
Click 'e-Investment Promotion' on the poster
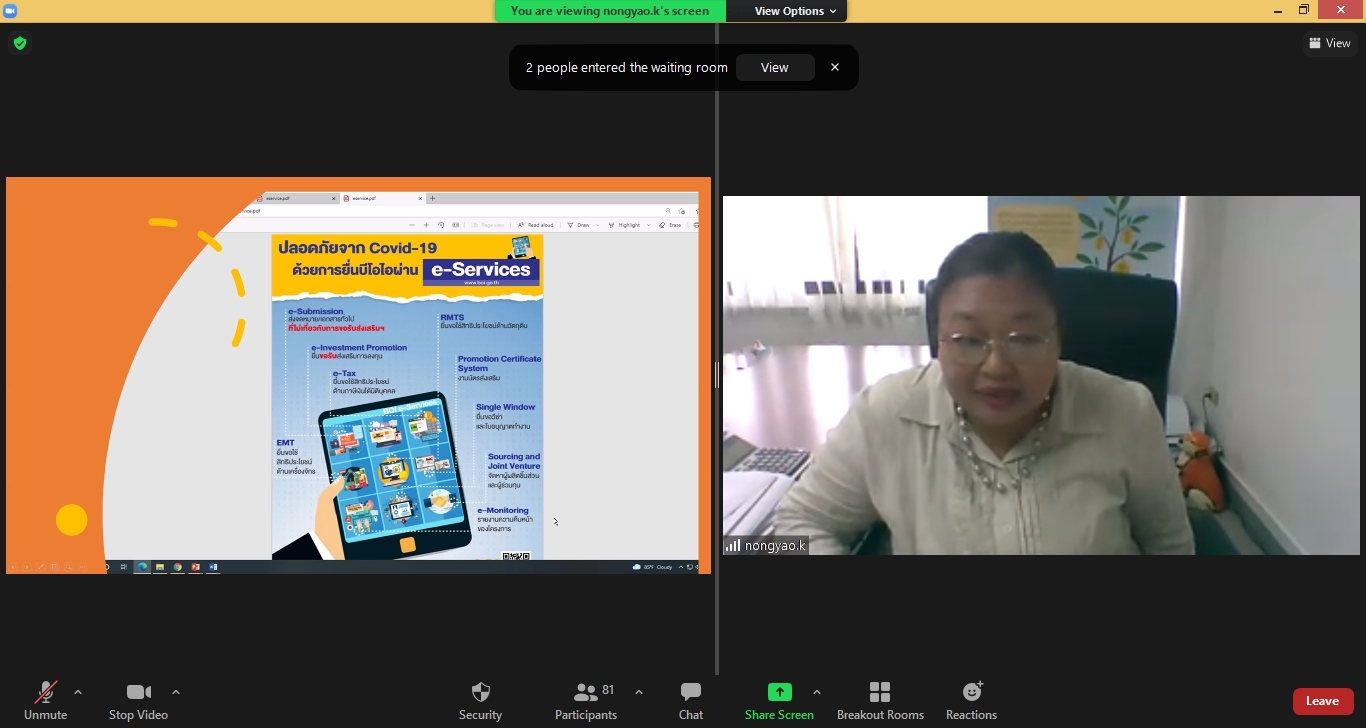(x=359, y=348)
